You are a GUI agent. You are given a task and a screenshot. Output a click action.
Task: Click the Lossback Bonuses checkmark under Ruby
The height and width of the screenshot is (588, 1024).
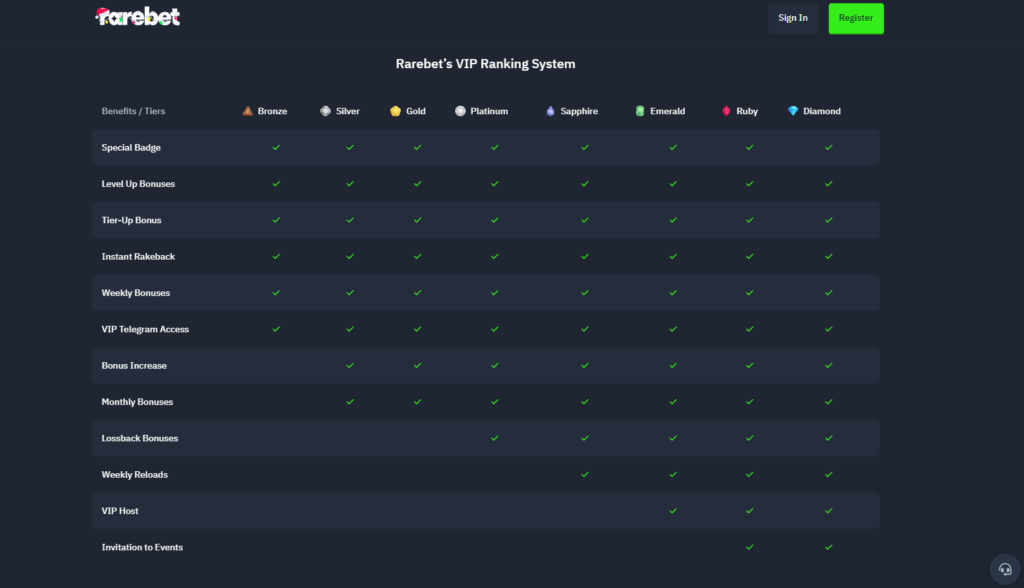click(x=749, y=438)
